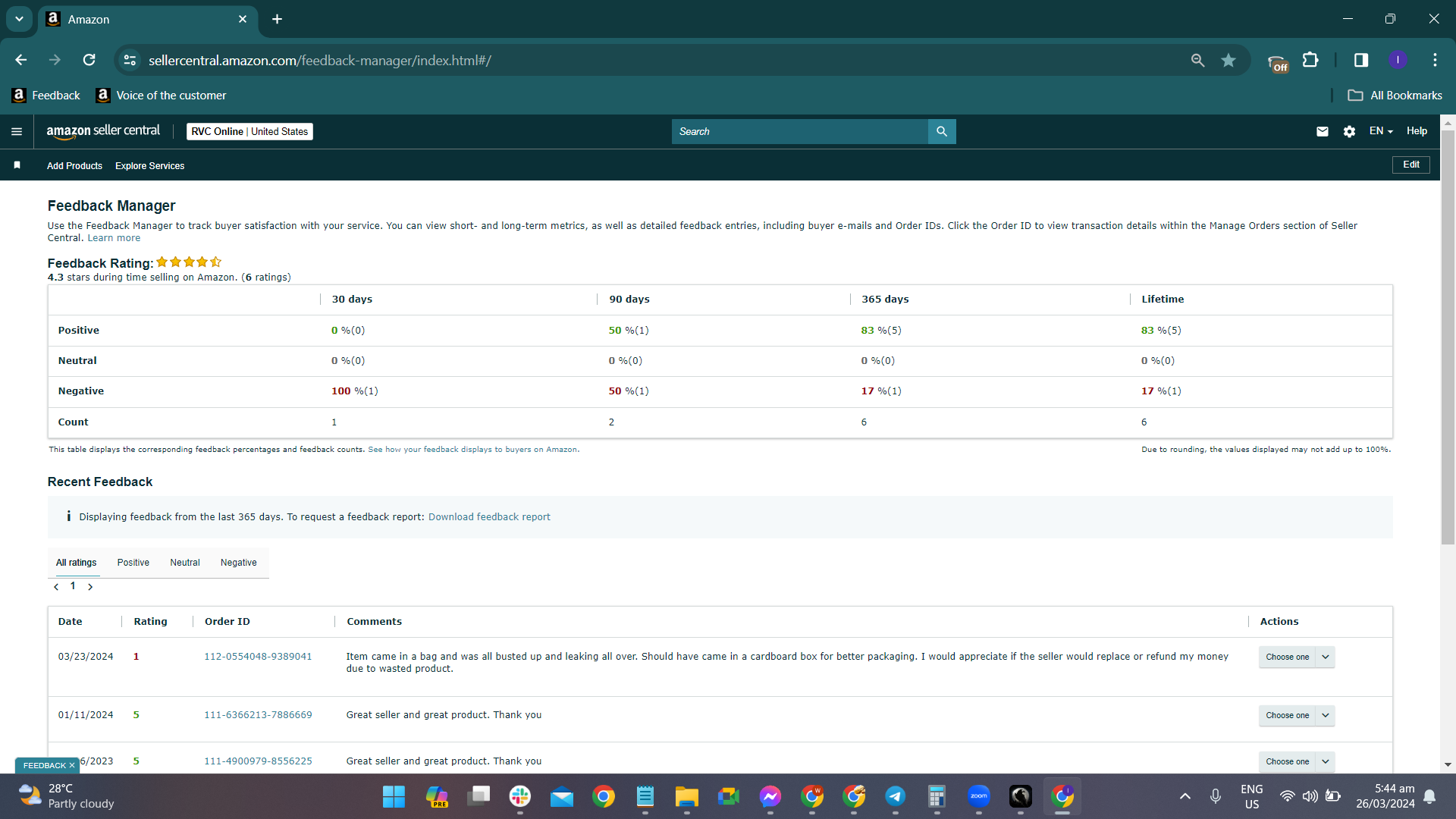
Task: Click the Download feedback report link
Action: tap(489, 517)
